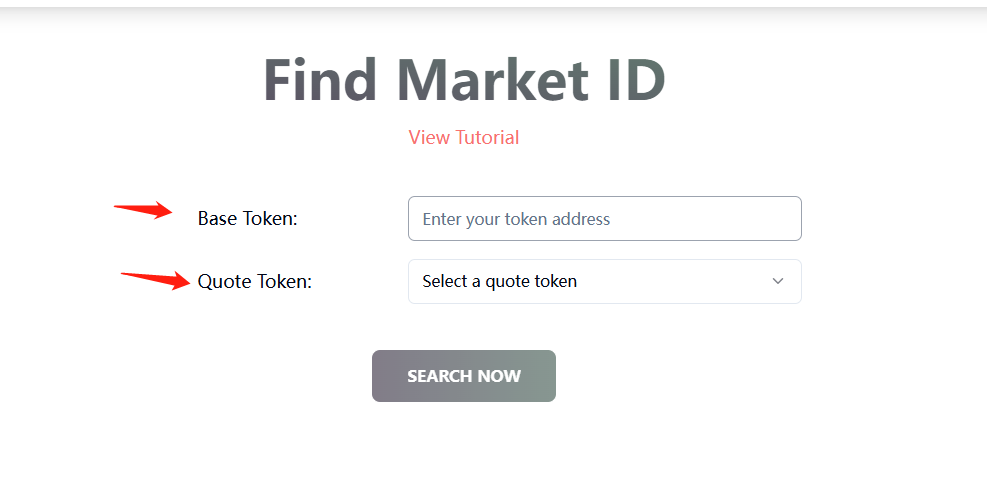Screen dimensions: 987x492
Task: Click the Base Token label
Action: click(x=247, y=219)
